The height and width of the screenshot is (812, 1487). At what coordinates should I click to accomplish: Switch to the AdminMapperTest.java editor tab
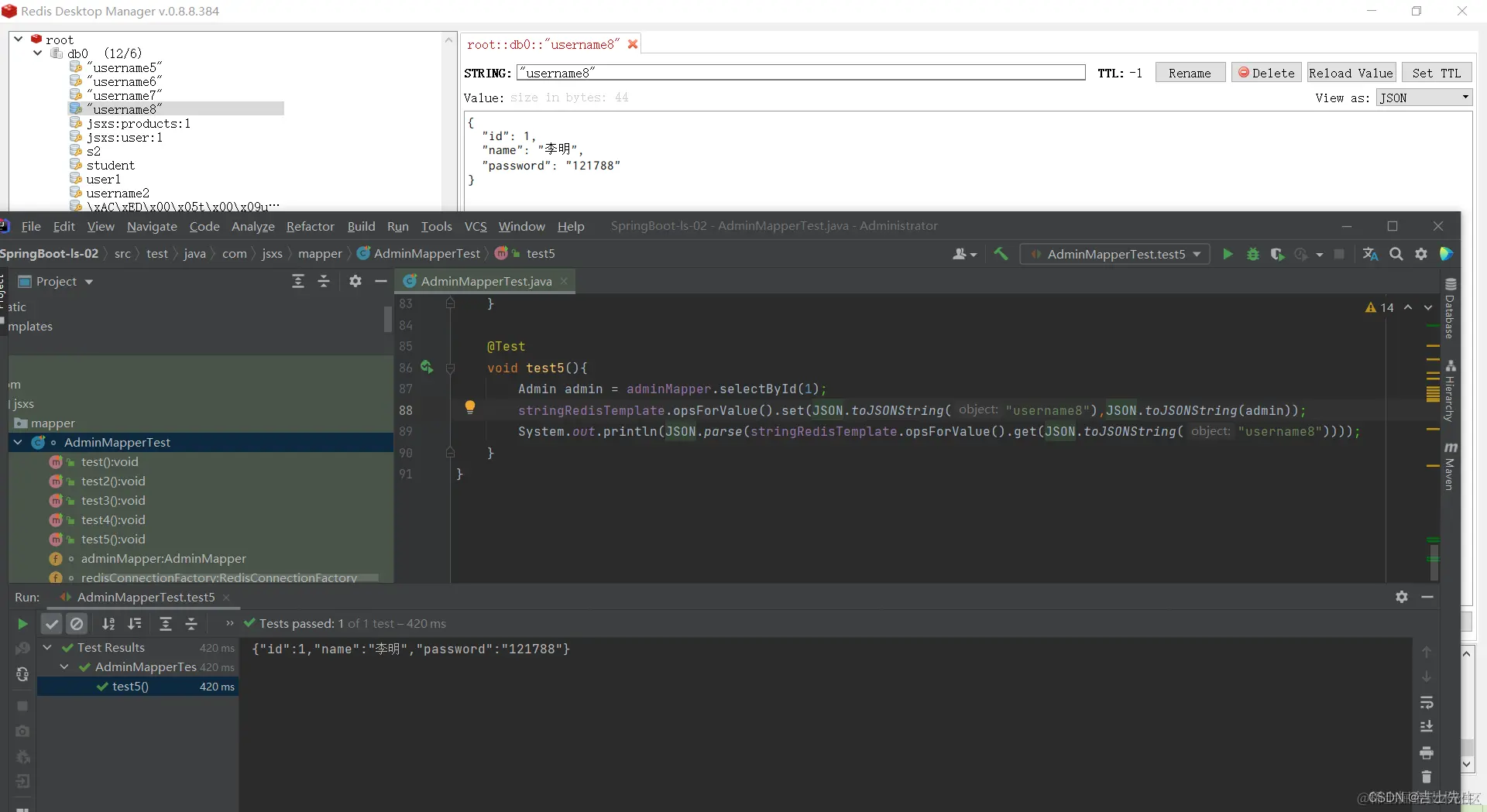click(486, 281)
